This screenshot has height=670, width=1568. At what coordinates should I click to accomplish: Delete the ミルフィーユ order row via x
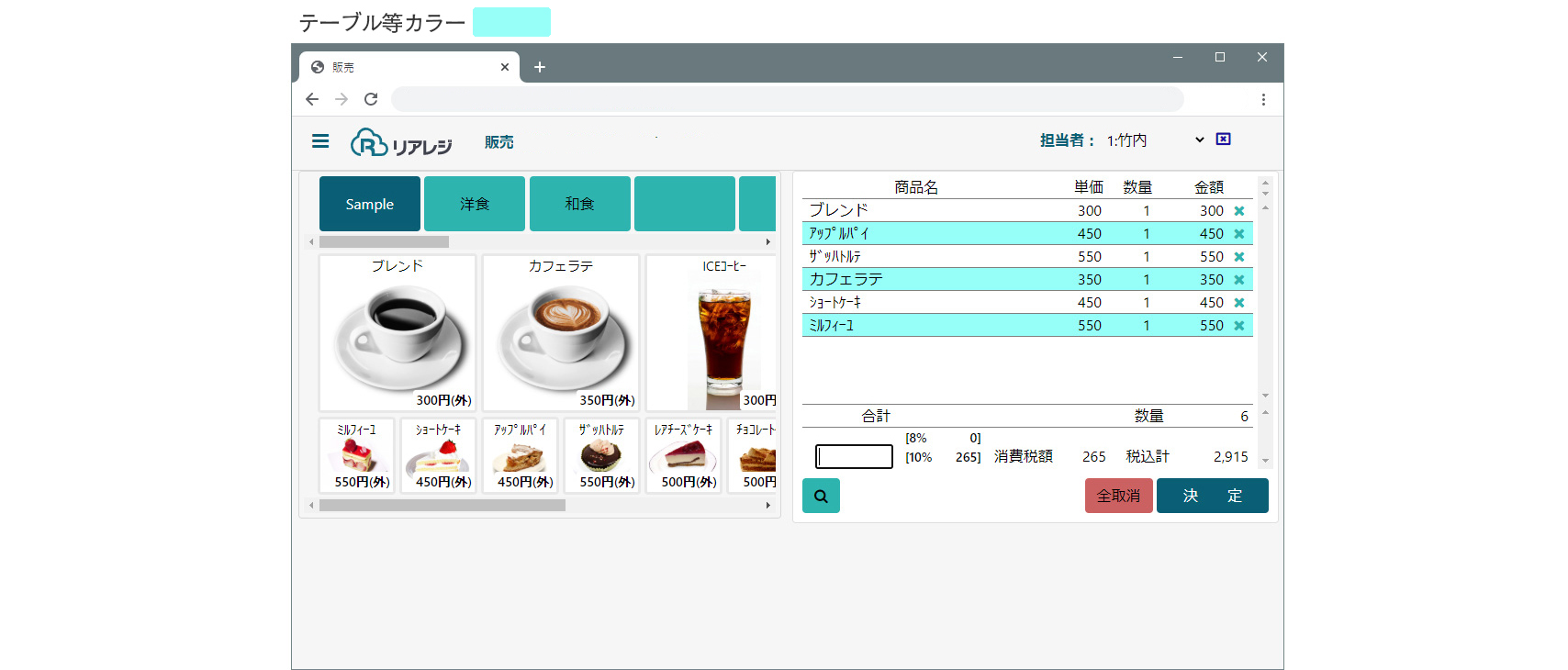tap(1239, 326)
